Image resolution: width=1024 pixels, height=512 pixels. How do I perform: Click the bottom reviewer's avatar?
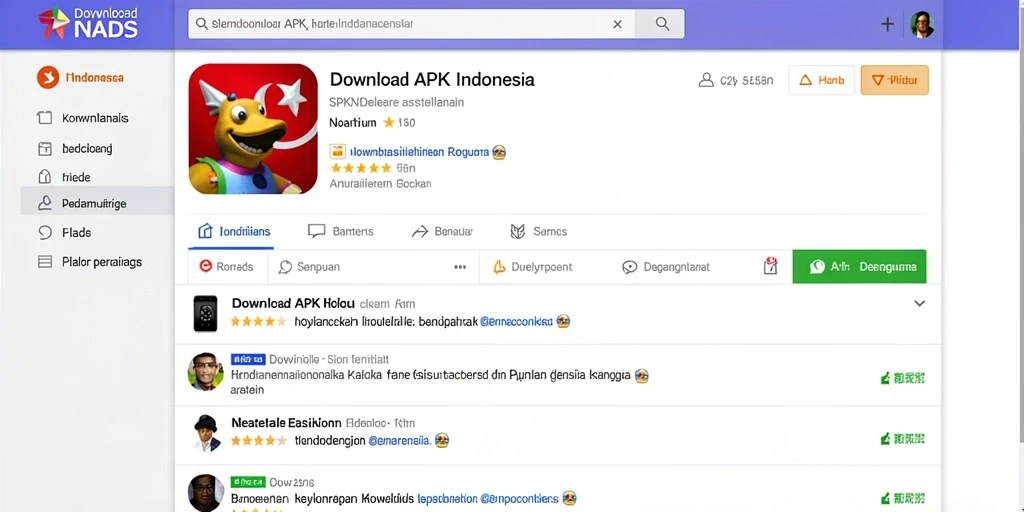pos(206,493)
